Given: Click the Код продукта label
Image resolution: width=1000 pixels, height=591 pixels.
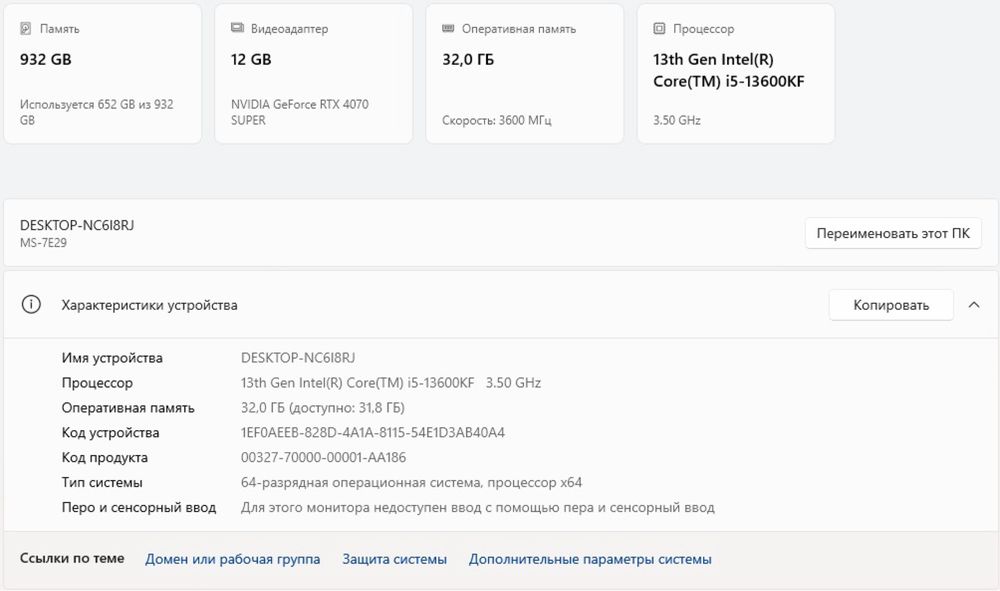Looking at the screenshot, I should click(x=105, y=458).
